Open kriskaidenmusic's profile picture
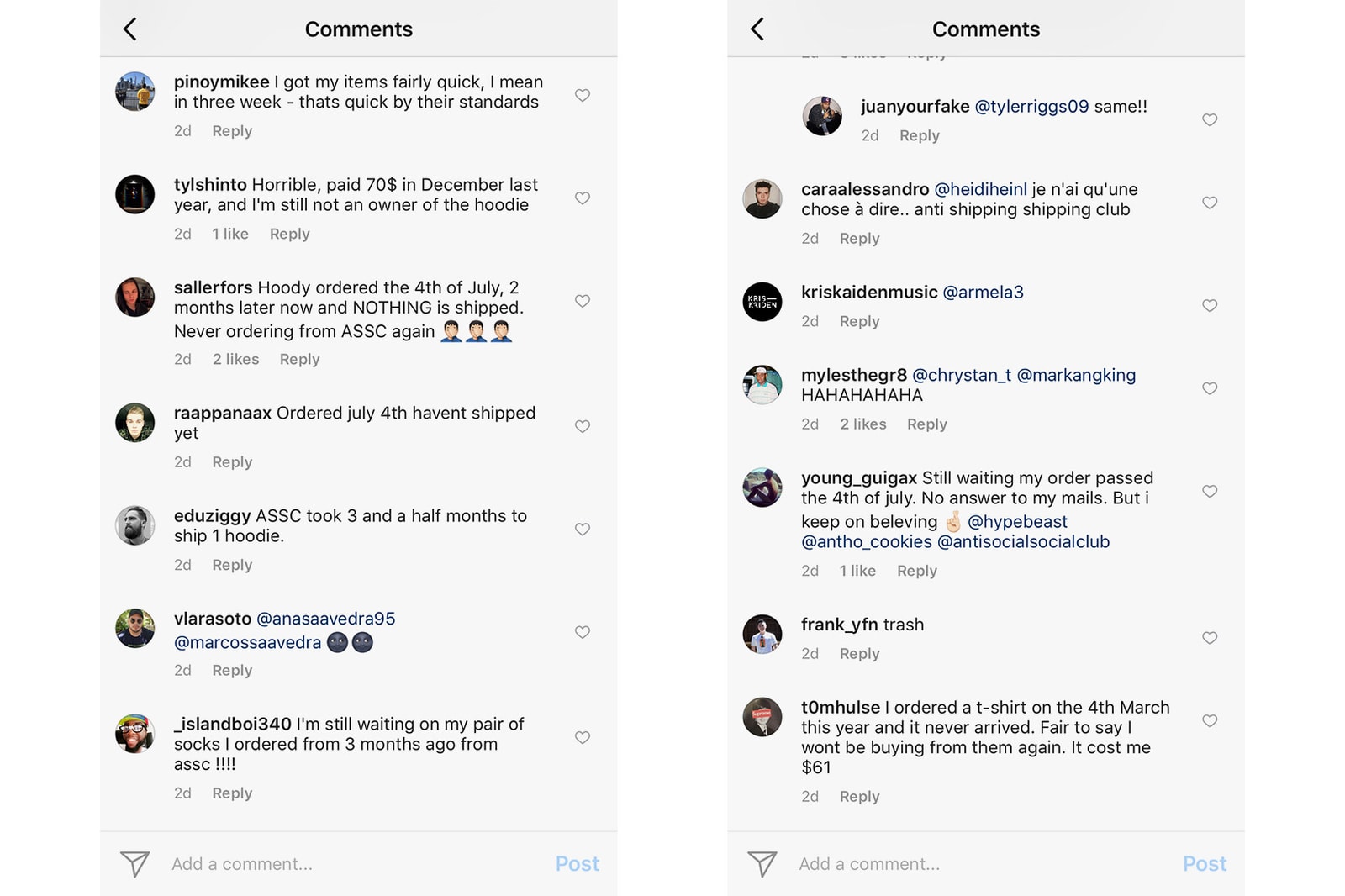This screenshot has width=1345, height=896. pos(762,302)
